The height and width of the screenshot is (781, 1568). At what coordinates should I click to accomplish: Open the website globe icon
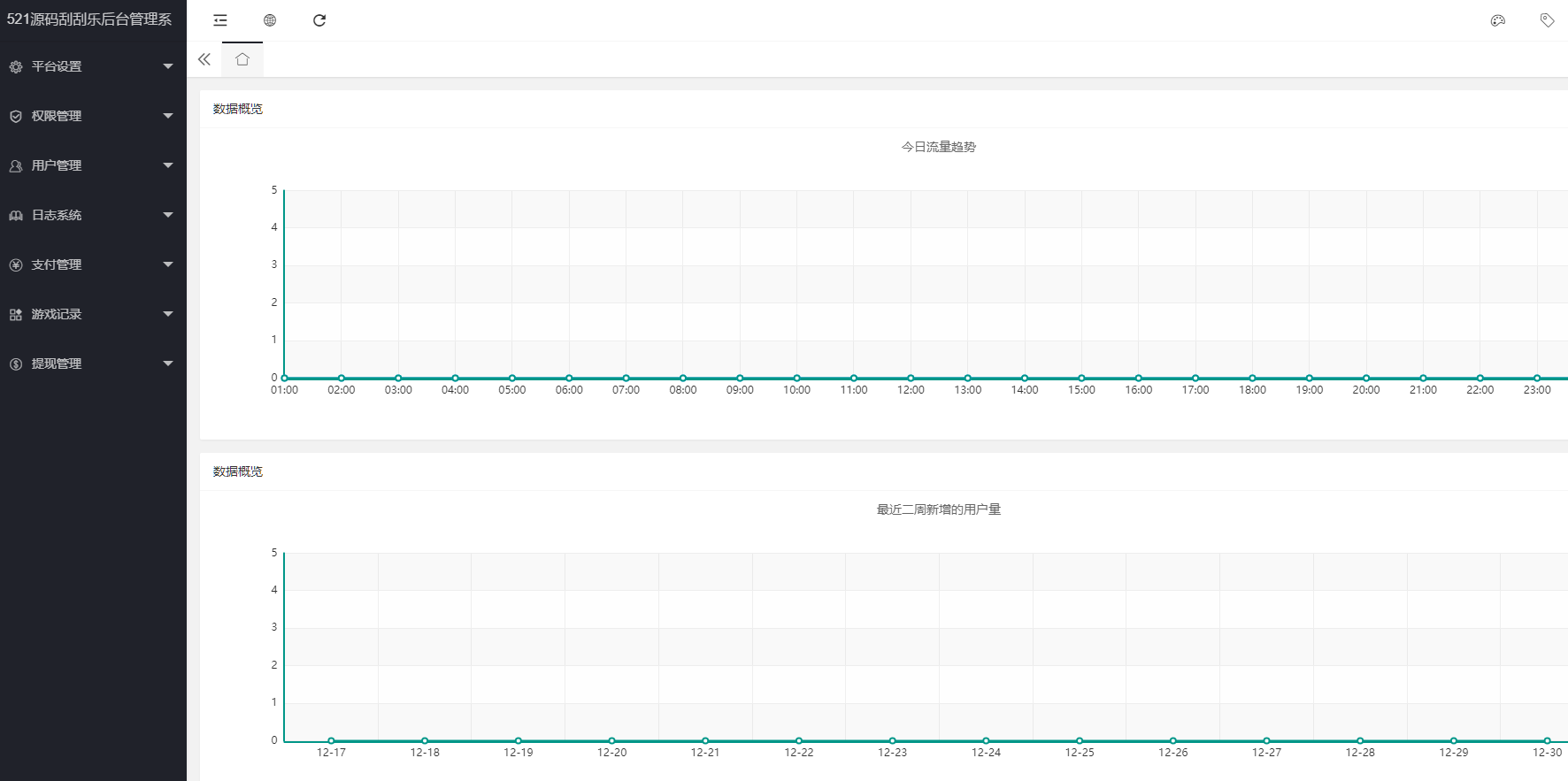tap(270, 20)
